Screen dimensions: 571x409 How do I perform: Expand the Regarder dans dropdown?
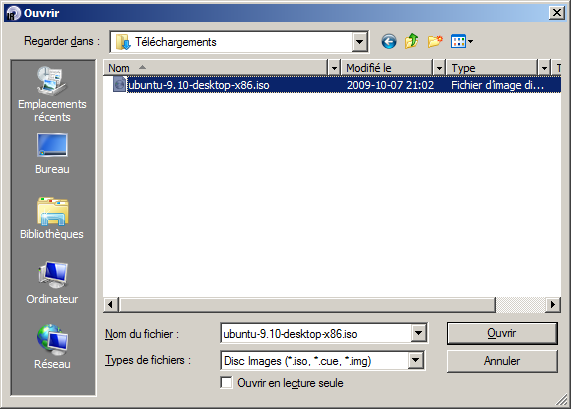[359, 42]
